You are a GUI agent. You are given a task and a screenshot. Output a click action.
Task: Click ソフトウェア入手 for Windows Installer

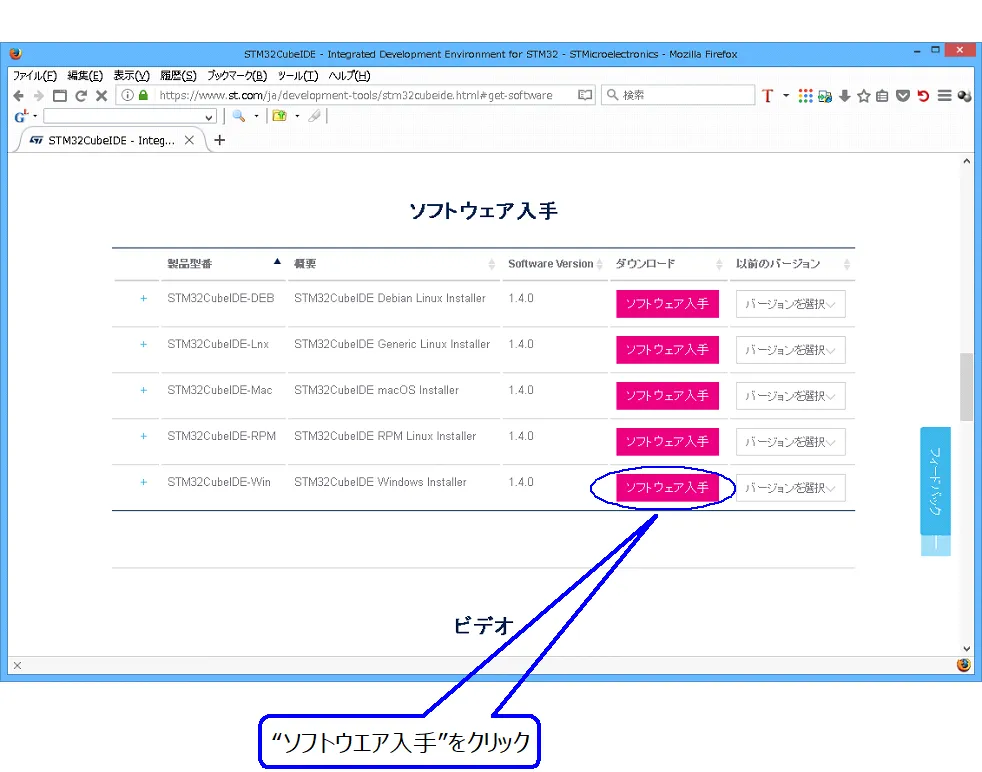[667, 488]
